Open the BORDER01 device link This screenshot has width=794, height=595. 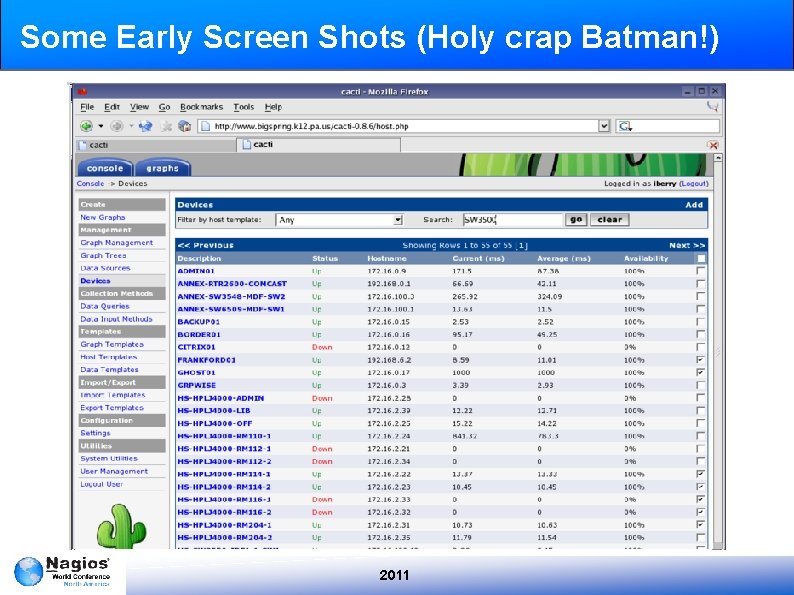pos(199,335)
